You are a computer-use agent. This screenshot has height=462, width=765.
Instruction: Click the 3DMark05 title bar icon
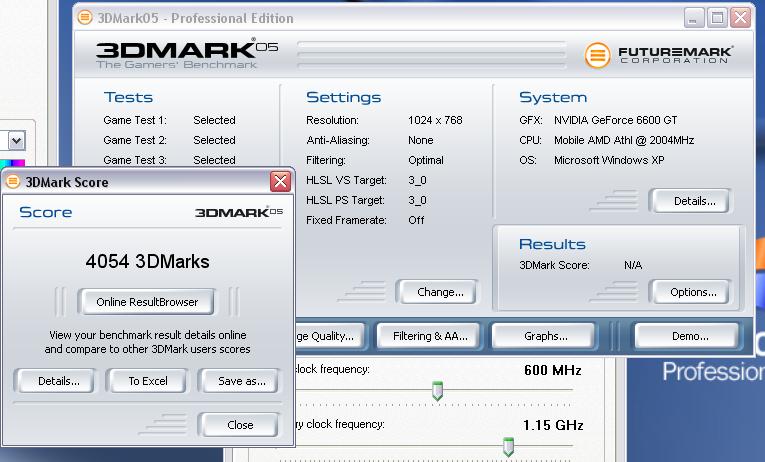click(x=84, y=18)
